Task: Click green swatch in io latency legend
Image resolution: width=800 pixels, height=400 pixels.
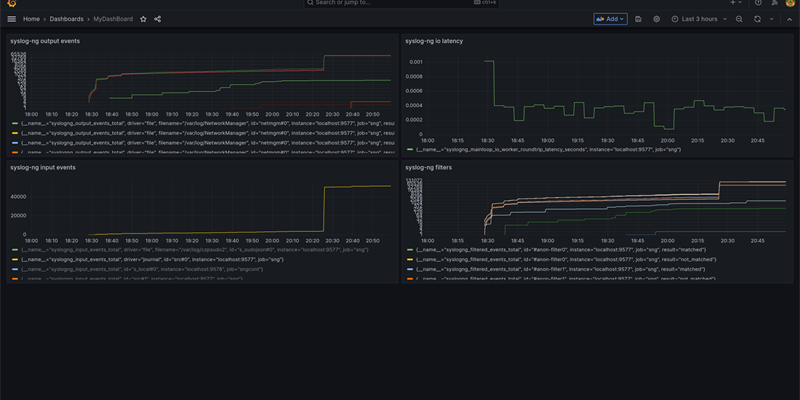Action: click(410, 149)
